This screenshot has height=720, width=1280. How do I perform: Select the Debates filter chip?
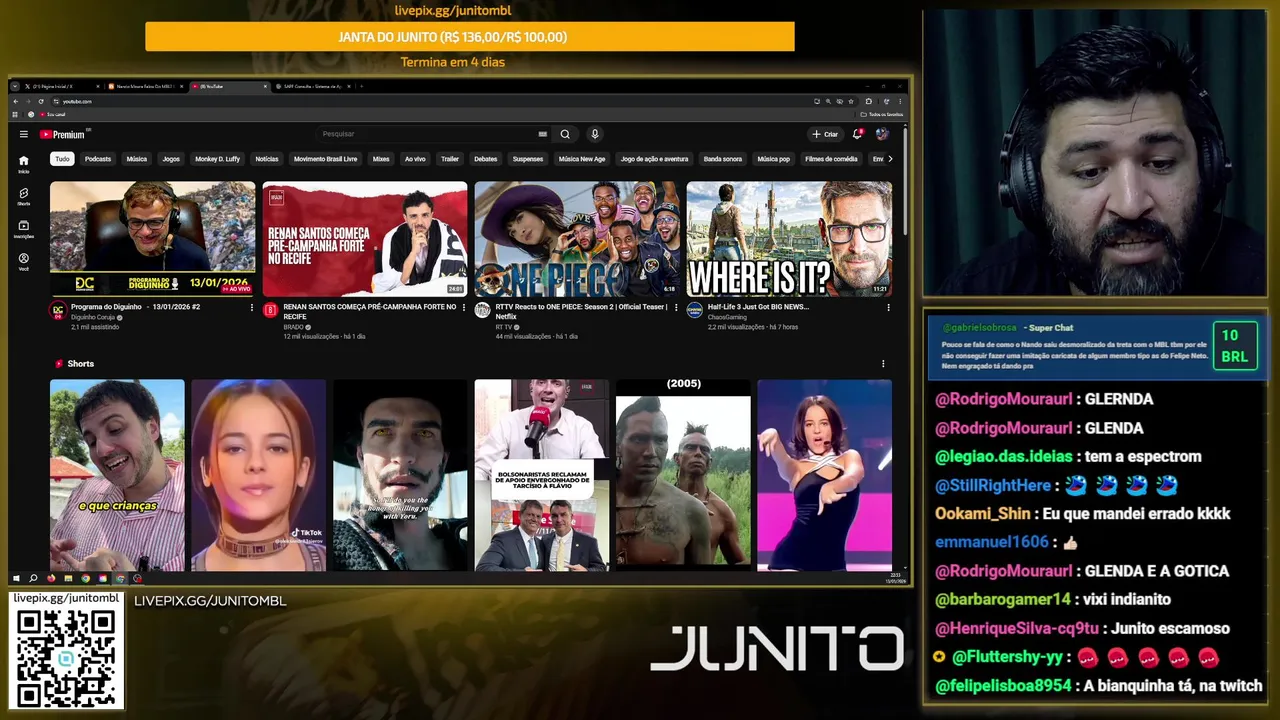point(486,159)
